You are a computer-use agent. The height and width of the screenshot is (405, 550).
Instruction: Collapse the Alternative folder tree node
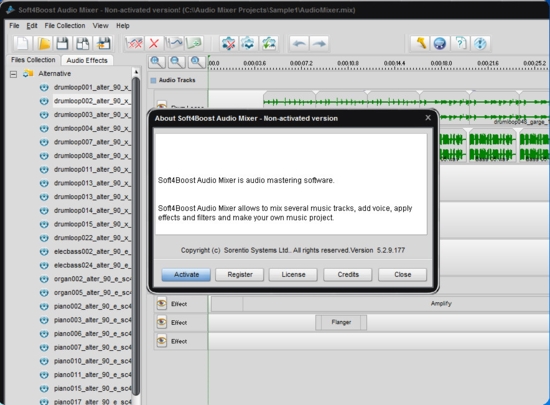pyautogui.click(x=13, y=74)
